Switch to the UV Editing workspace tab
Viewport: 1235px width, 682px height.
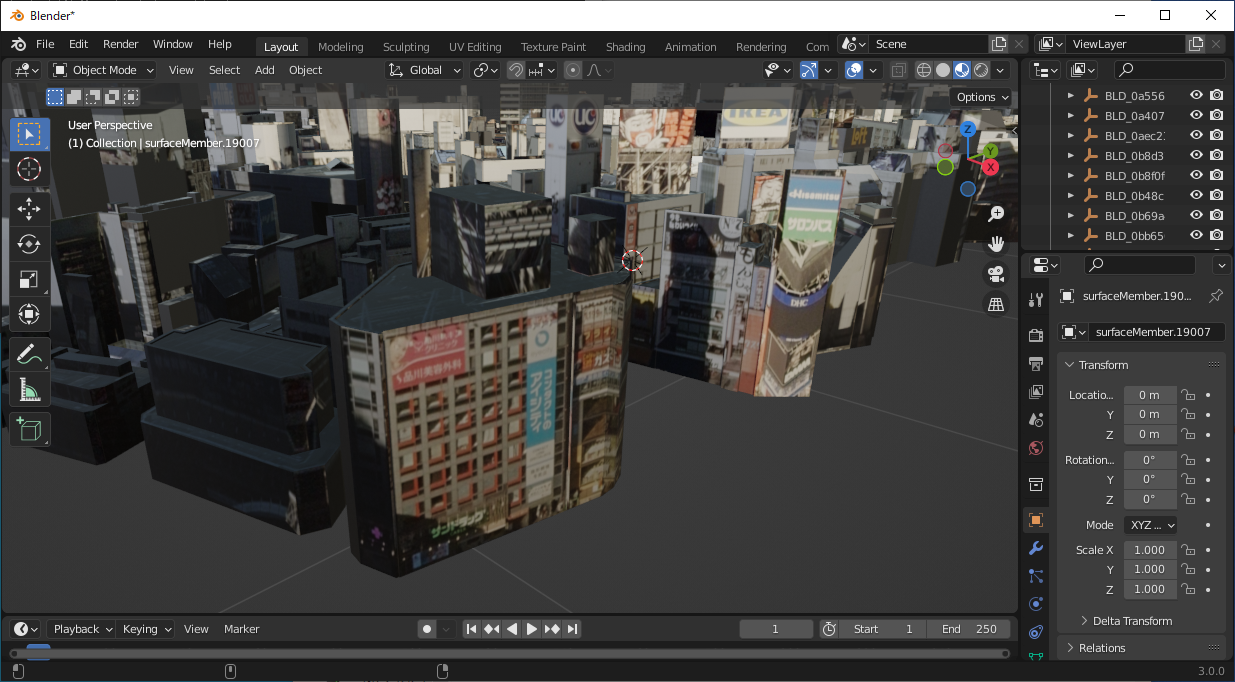pyautogui.click(x=475, y=47)
